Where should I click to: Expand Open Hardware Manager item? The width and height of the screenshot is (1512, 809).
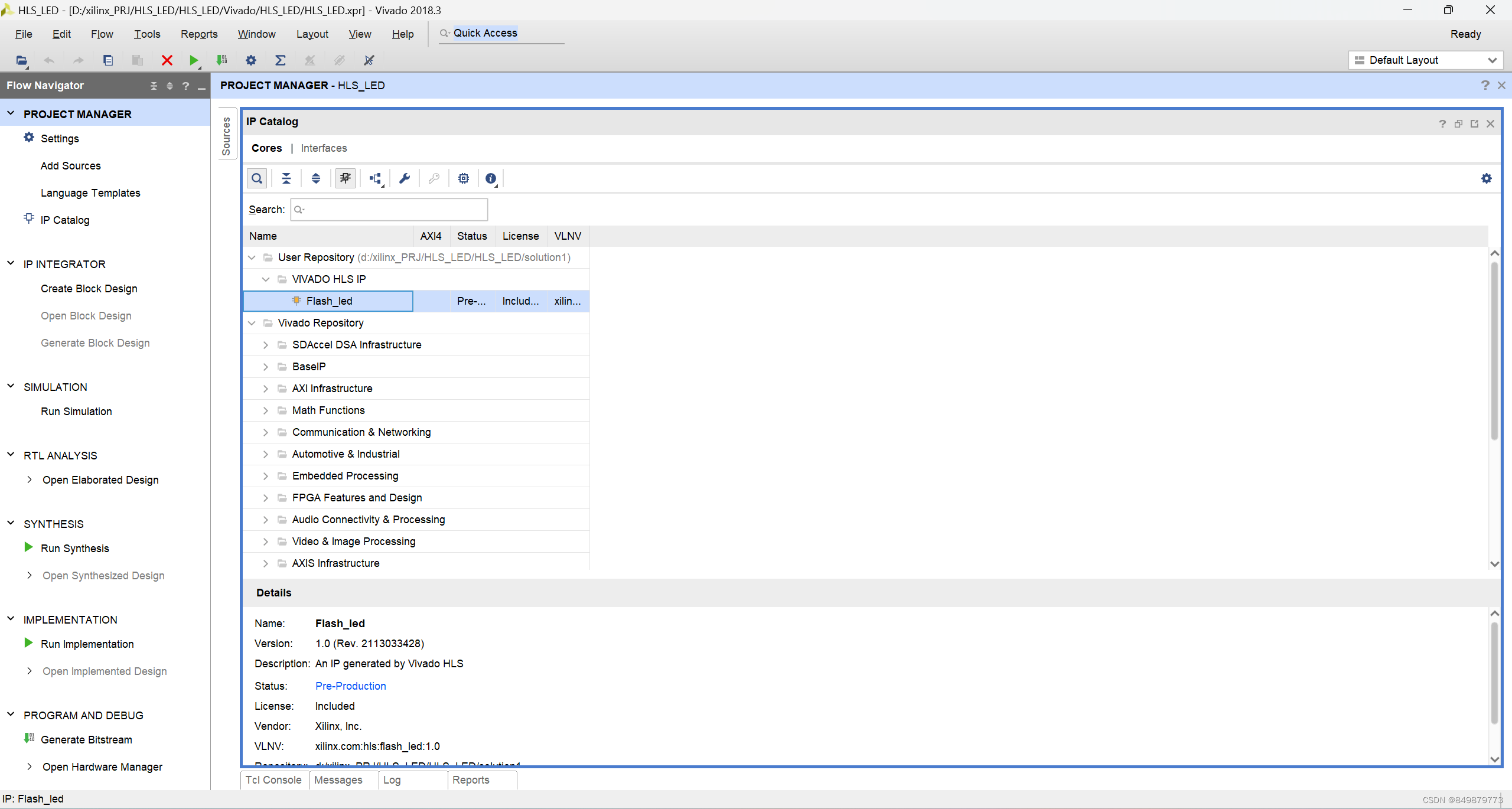point(29,766)
